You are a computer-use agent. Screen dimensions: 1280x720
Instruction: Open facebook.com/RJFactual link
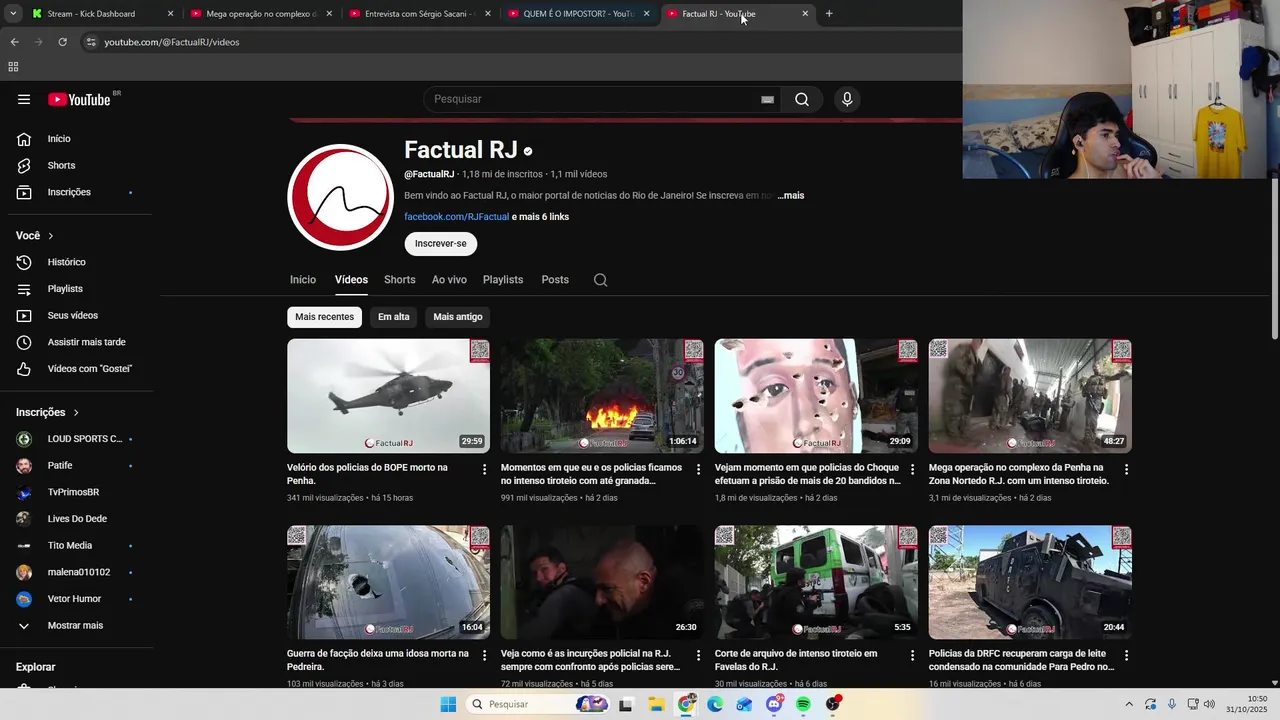(x=457, y=217)
